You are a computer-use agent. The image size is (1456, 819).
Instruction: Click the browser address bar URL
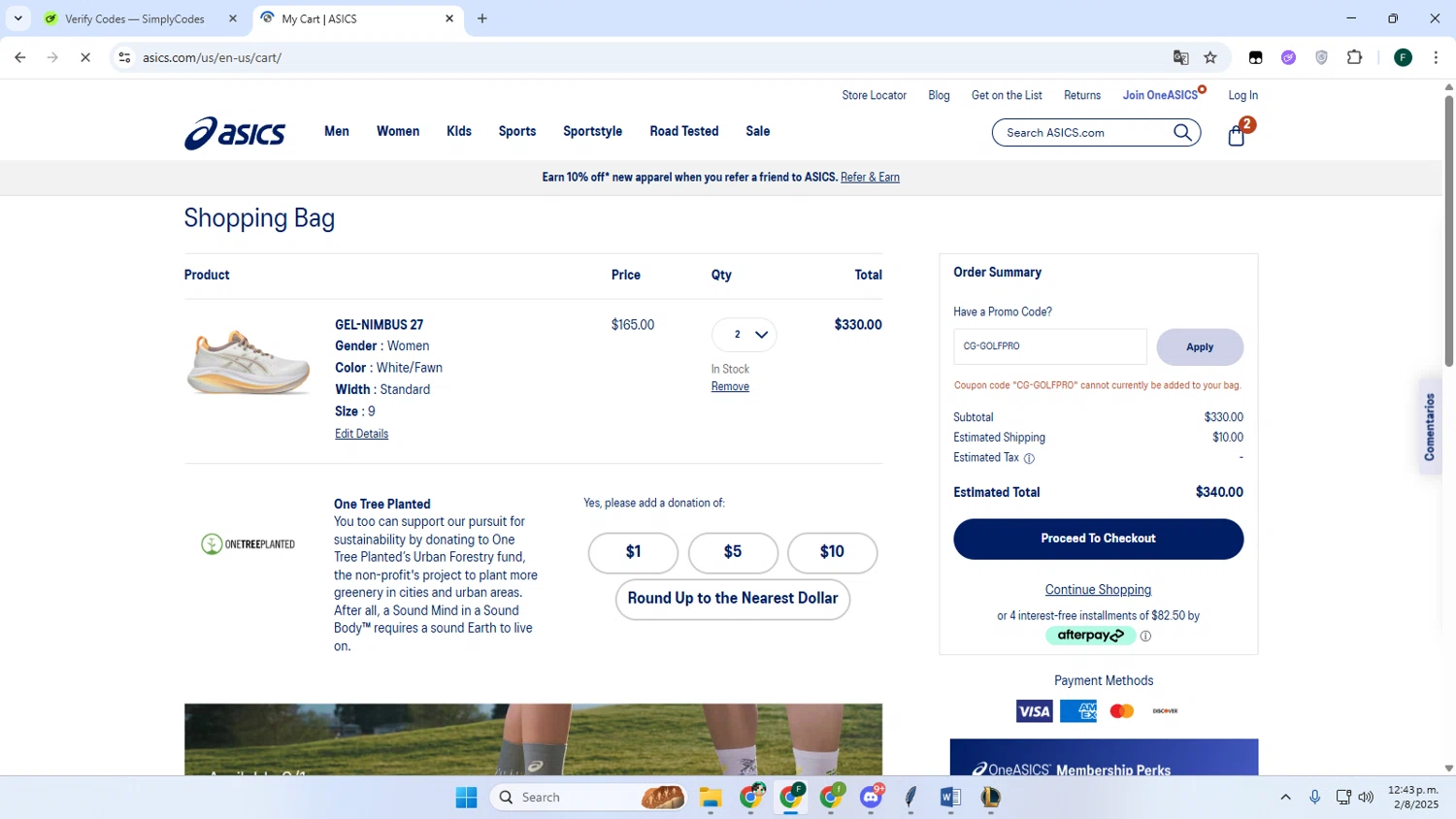click(x=212, y=57)
